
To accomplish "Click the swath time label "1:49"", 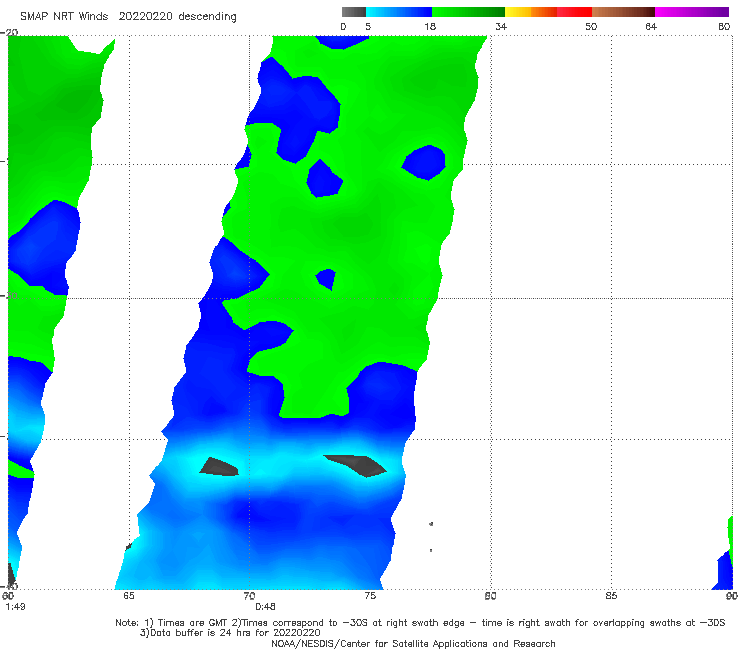I will pyautogui.click(x=16, y=607).
